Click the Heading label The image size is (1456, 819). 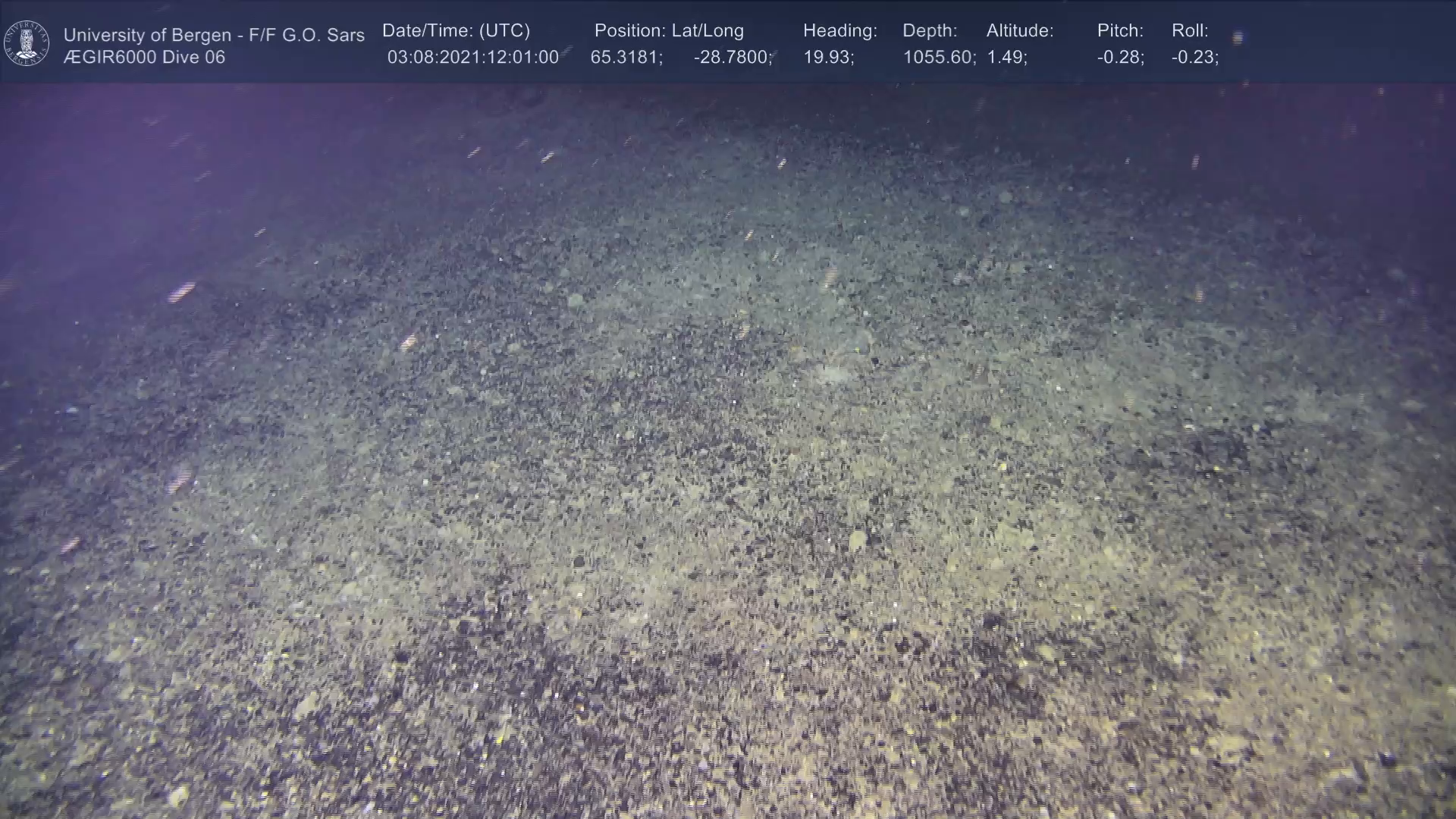click(839, 31)
